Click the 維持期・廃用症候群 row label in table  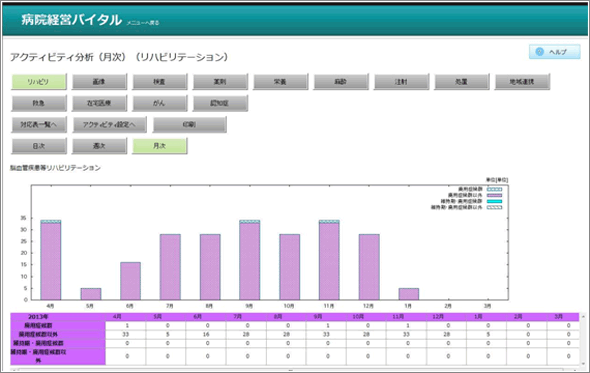[x=58, y=343]
